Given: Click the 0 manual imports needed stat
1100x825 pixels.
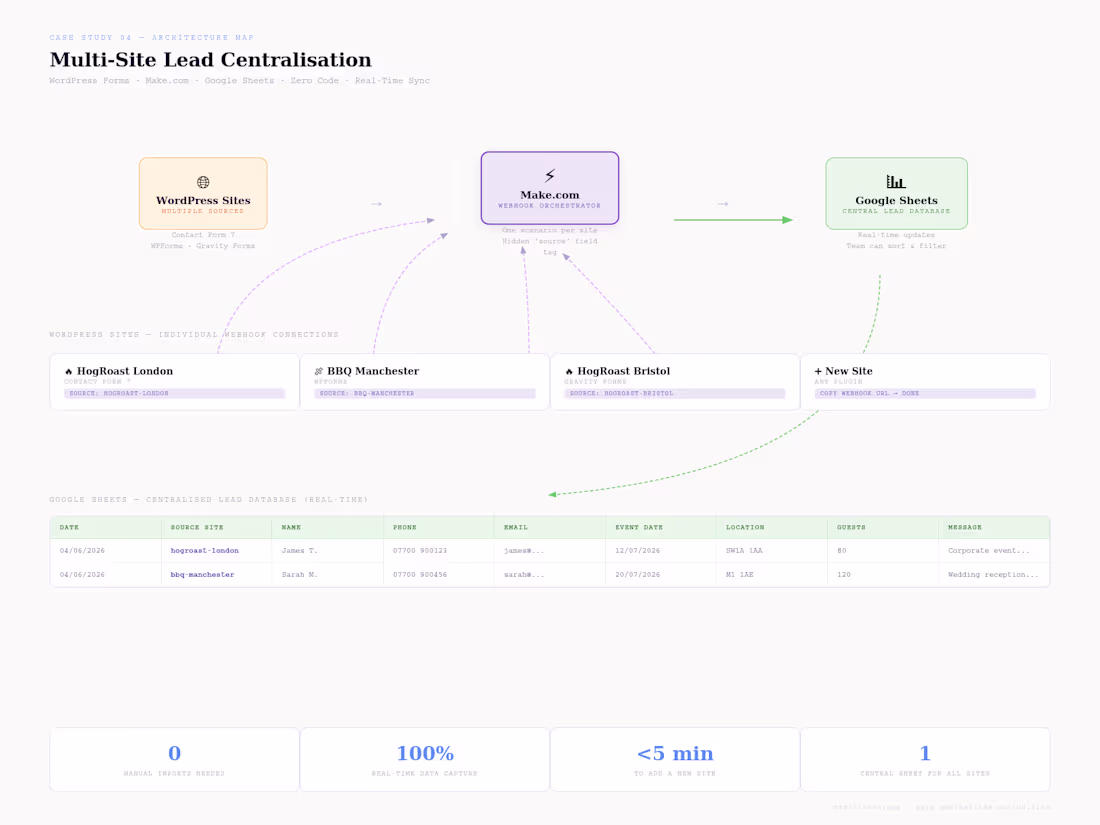Looking at the screenshot, I should [175, 760].
